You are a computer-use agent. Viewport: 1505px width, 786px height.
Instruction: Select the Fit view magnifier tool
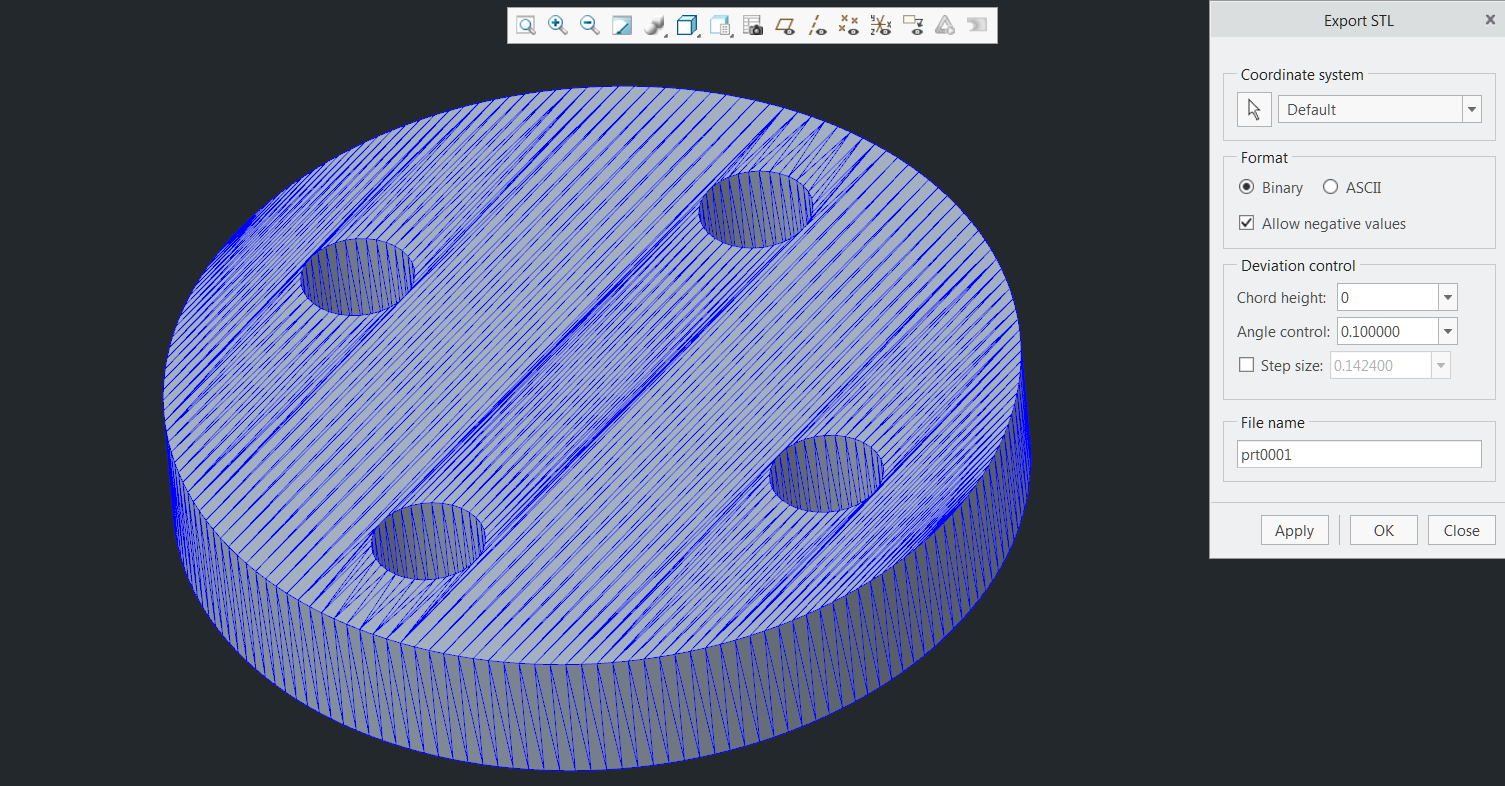[525, 25]
